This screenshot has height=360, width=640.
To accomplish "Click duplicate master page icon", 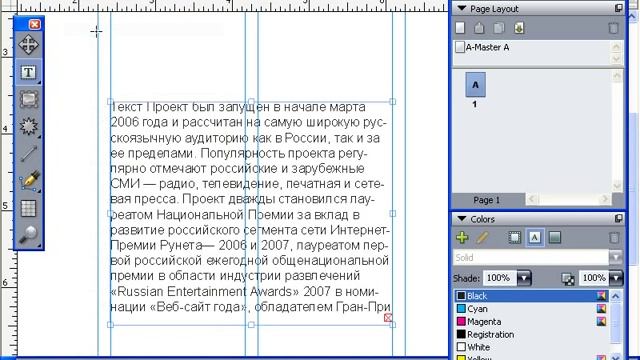I will point(499,28).
